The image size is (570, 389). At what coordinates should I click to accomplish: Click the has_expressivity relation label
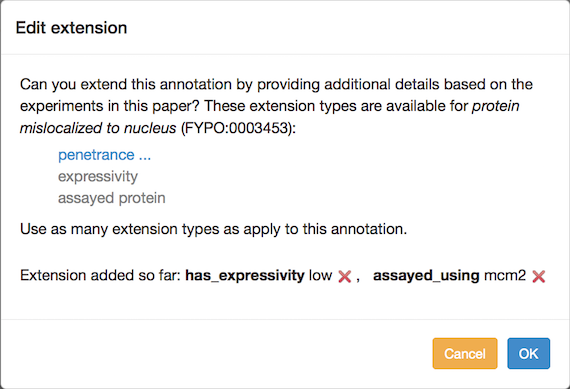pyautogui.click(x=245, y=276)
